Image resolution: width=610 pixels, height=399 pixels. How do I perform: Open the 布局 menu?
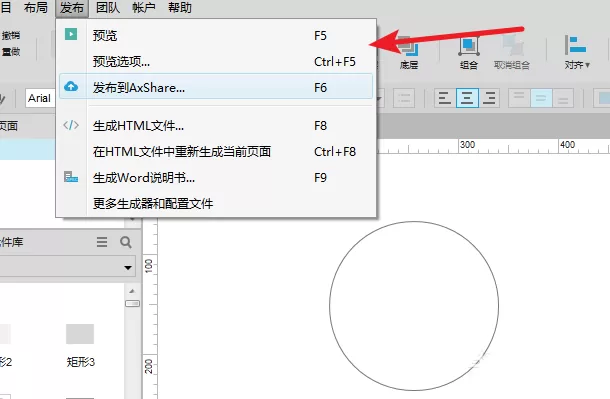point(35,7)
